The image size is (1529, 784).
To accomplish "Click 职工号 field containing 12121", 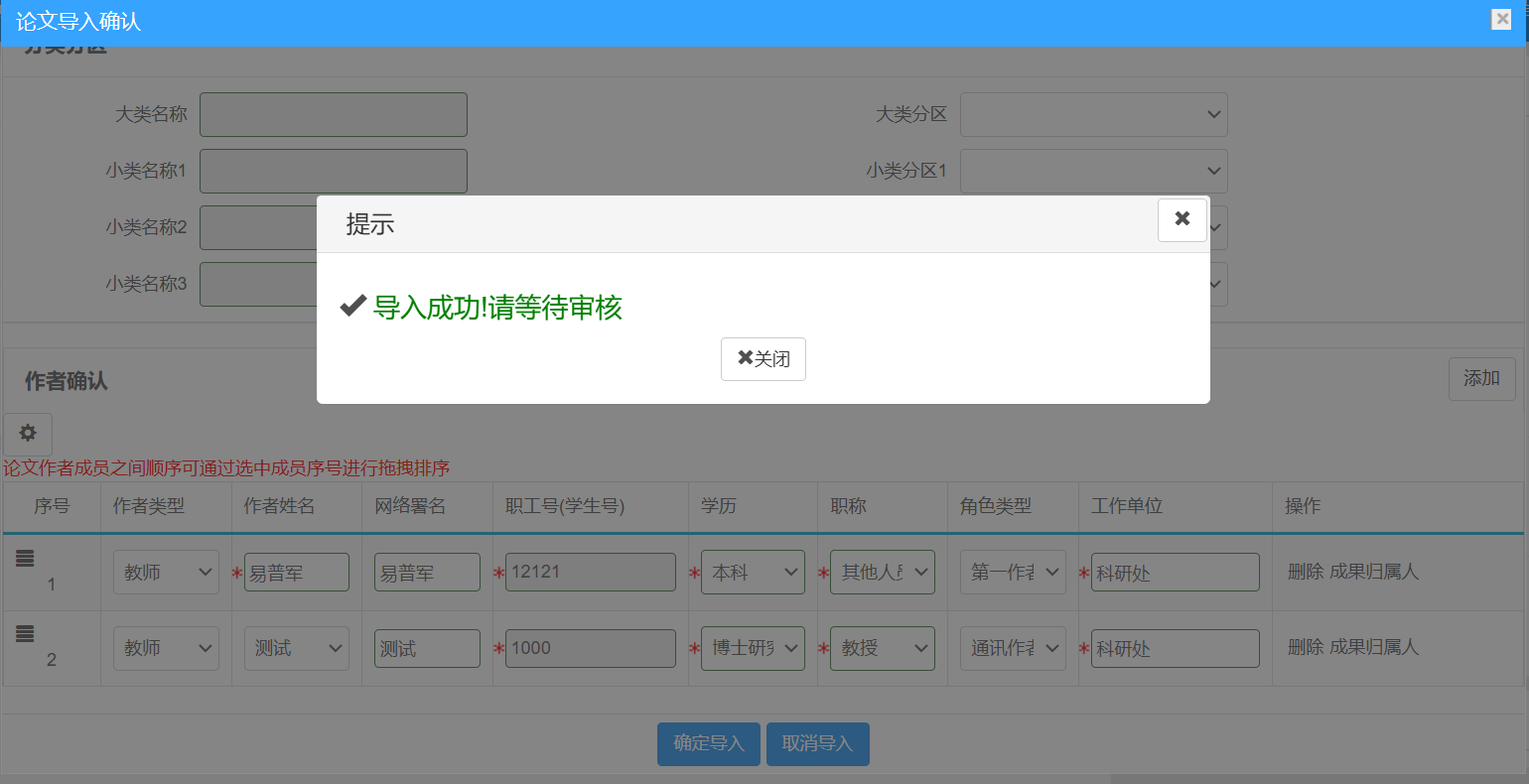I will click(x=590, y=573).
